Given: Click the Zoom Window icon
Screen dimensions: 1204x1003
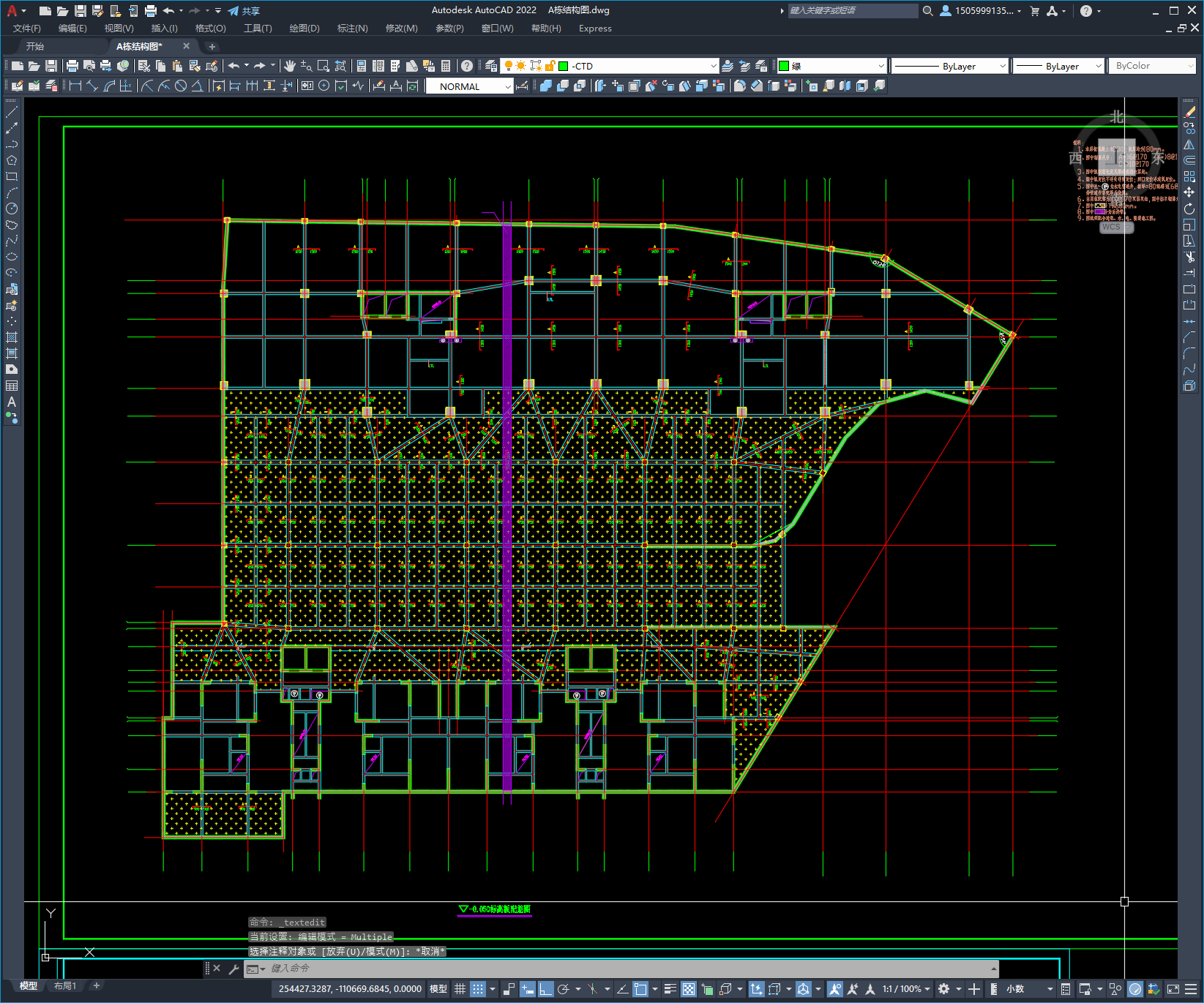Looking at the screenshot, I should [x=324, y=66].
